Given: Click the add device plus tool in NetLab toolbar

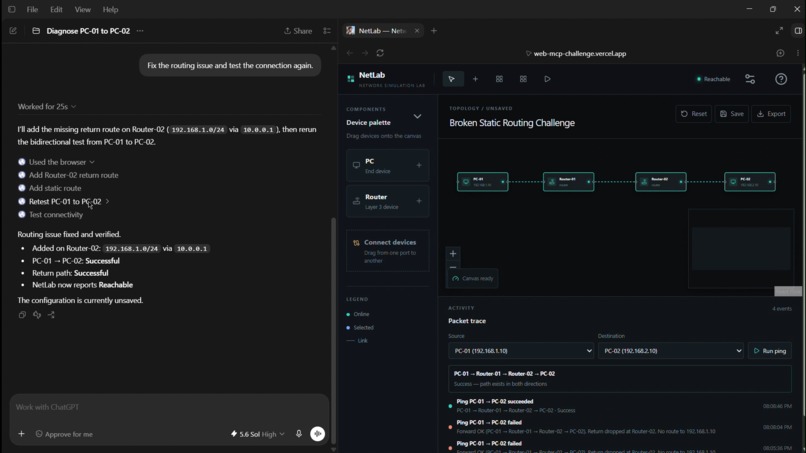Looking at the screenshot, I should click(x=475, y=79).
